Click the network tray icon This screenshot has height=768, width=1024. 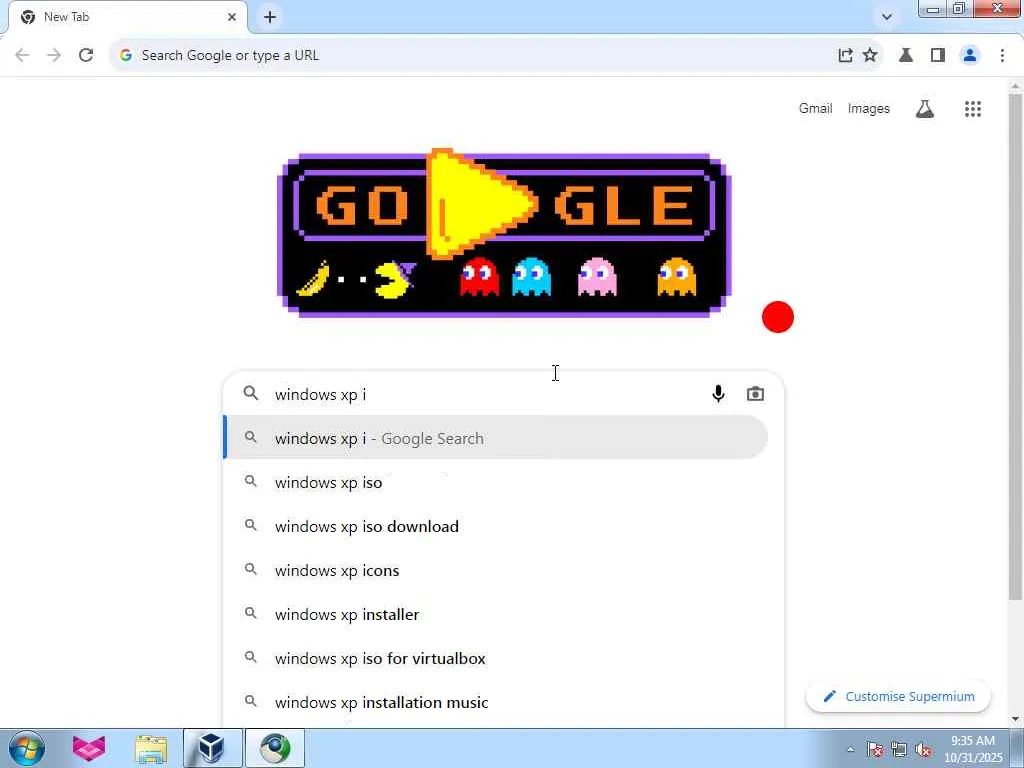click(899, 749)
